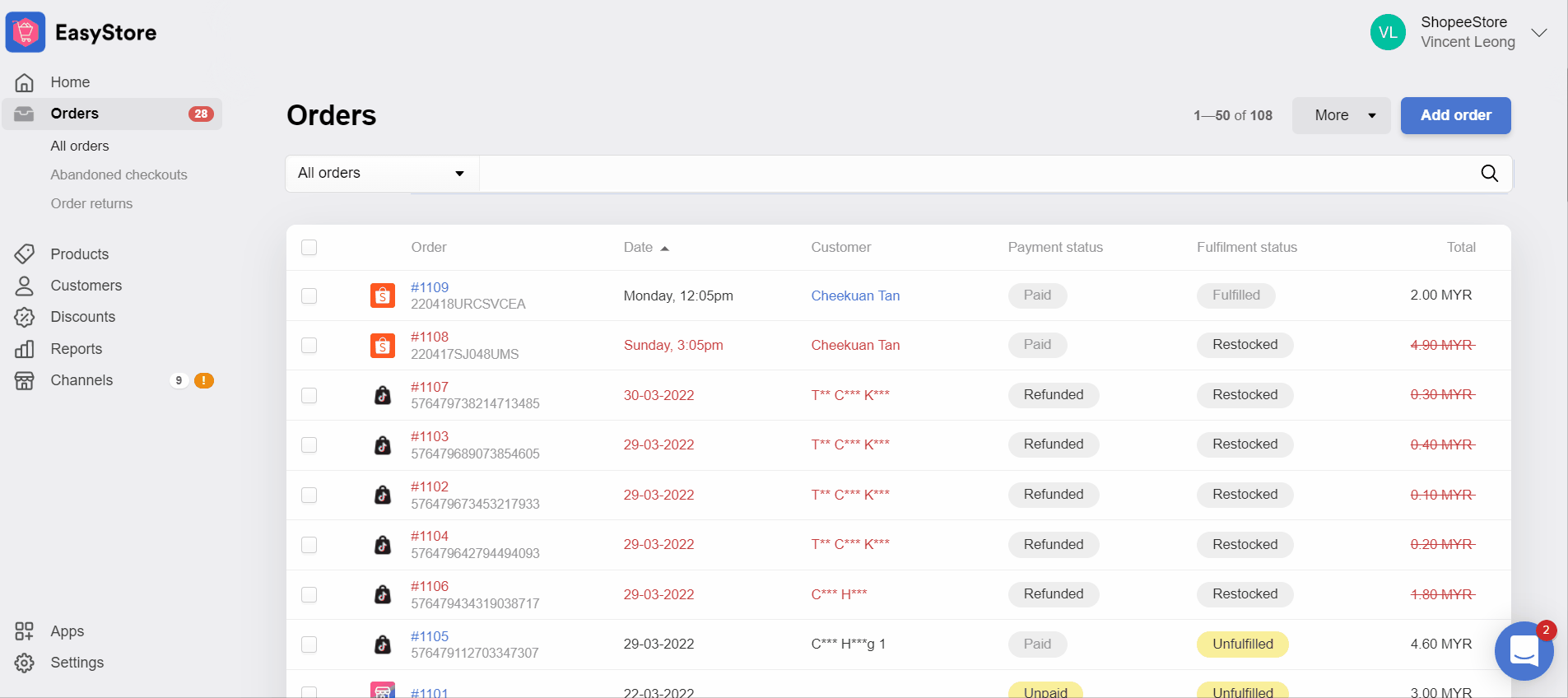Click the TikTok icon for order #1103

point(383,445)
